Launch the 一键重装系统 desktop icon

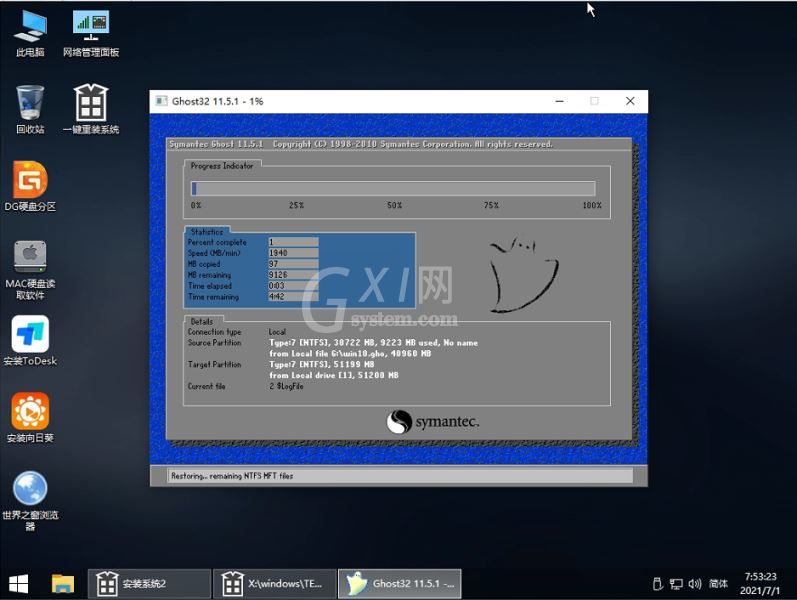coord(90,109)
